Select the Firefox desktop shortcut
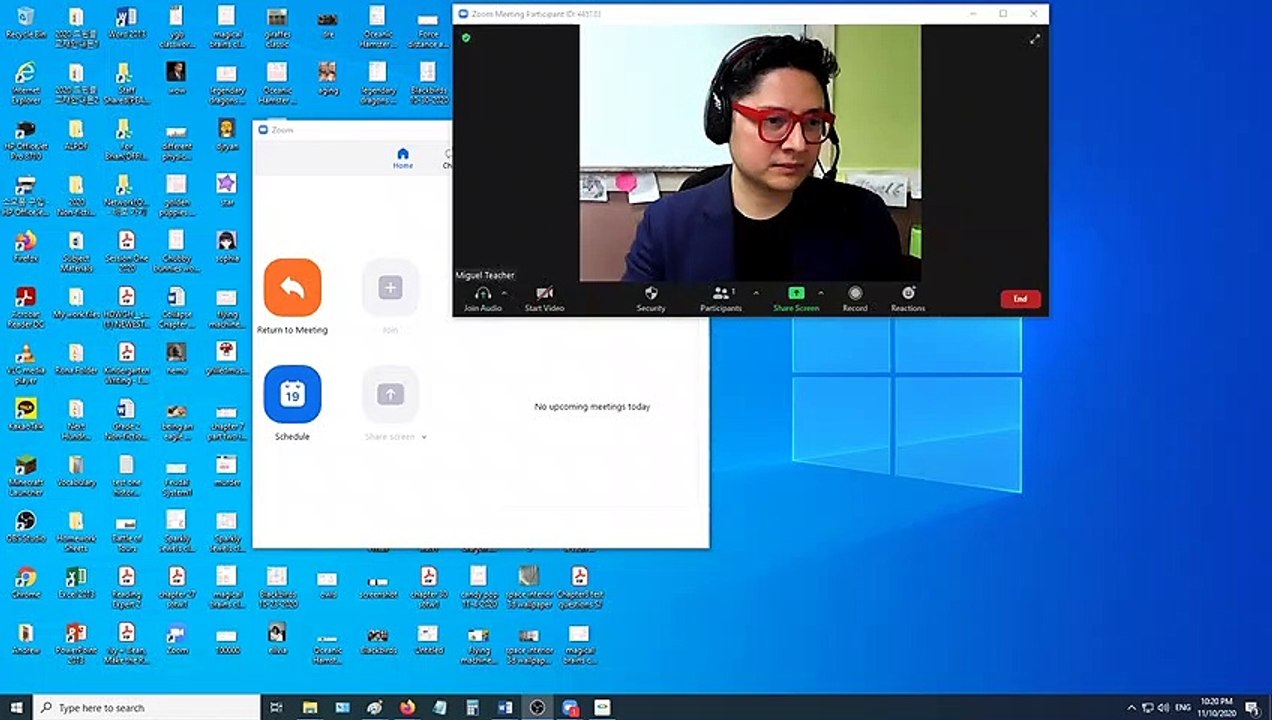This screenshot has height=720, width=1272. point(26,246)
